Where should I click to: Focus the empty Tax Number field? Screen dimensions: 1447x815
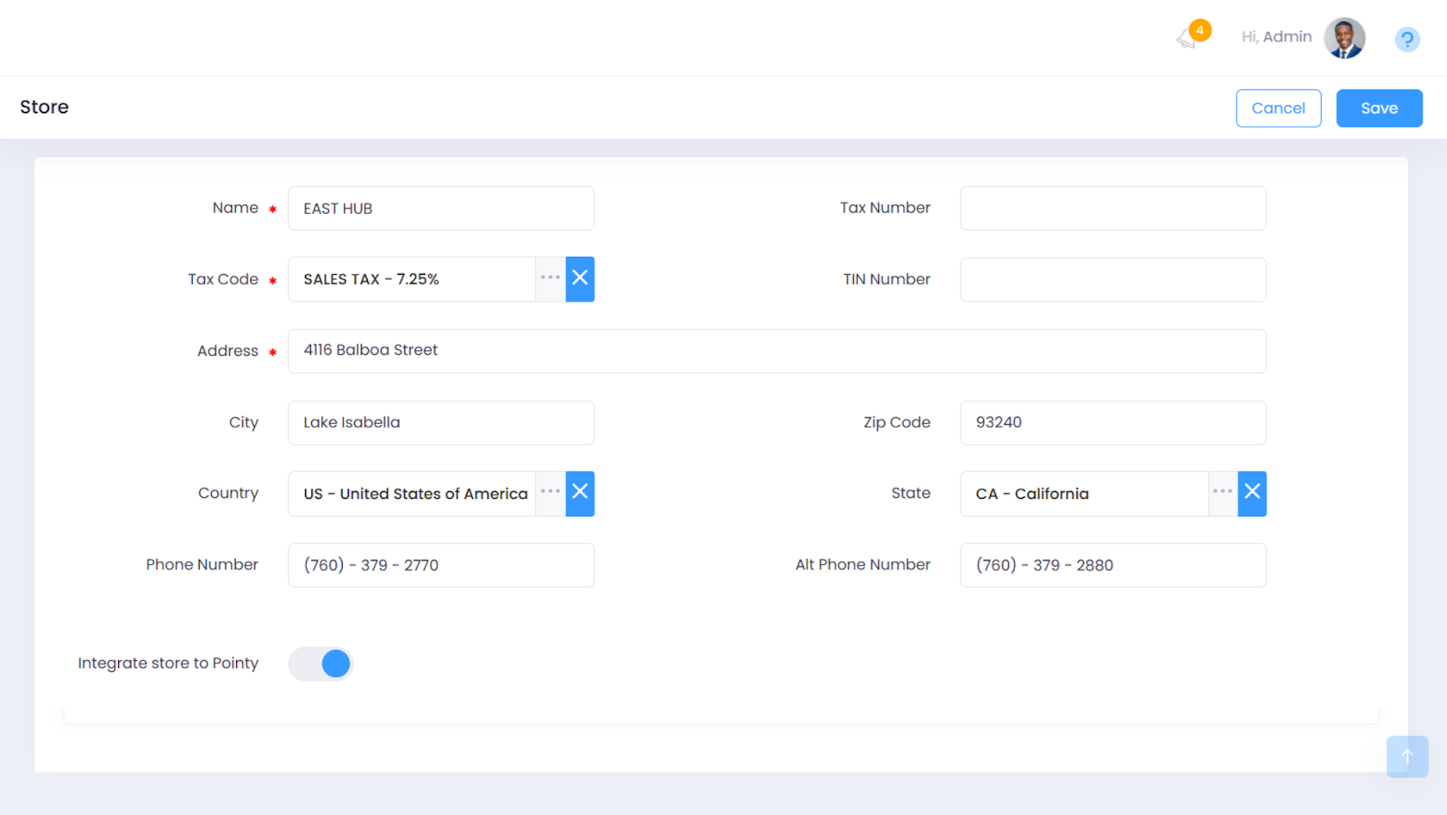click(1112, 208)
